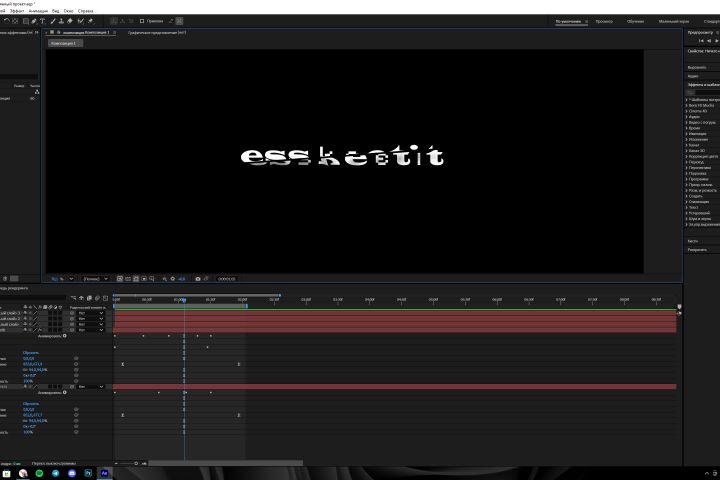The height and width of the screenshot is (480, 720).
Task: Open the parent dropdown of the first layer
Action: pyautogui.click(x=90, y=313)
